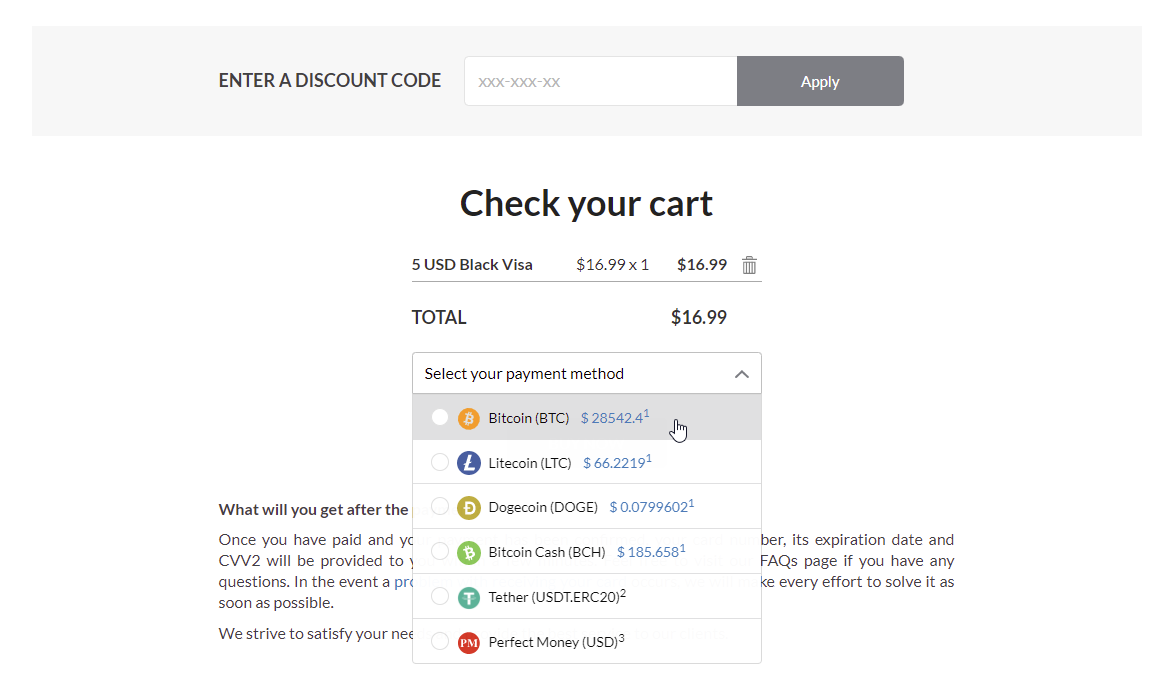Choose the Bitcoin Cash (BCH) label
The image size is (1154, 687).
[x=547, y=552]
